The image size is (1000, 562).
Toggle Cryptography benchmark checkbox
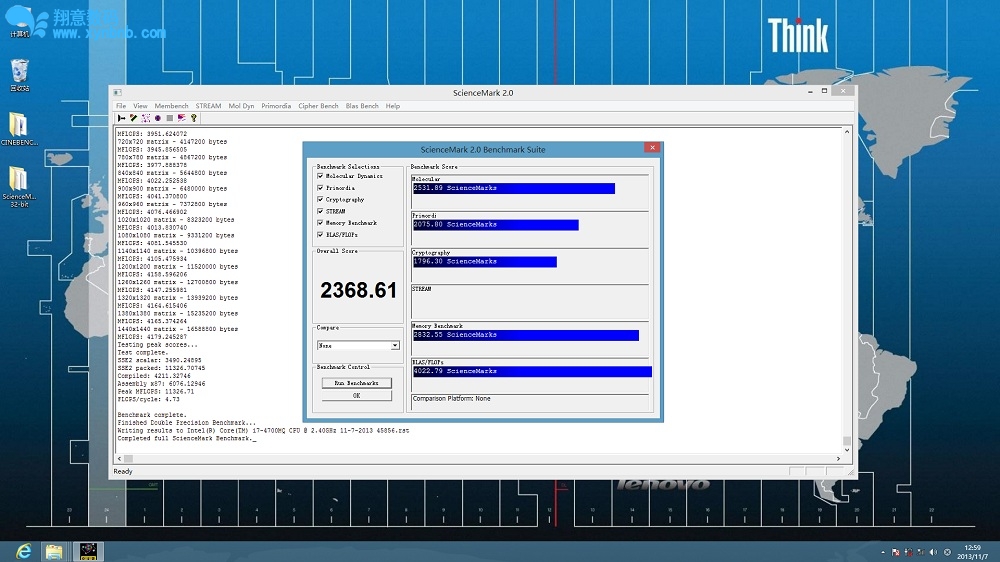click(x=320, y=199)
